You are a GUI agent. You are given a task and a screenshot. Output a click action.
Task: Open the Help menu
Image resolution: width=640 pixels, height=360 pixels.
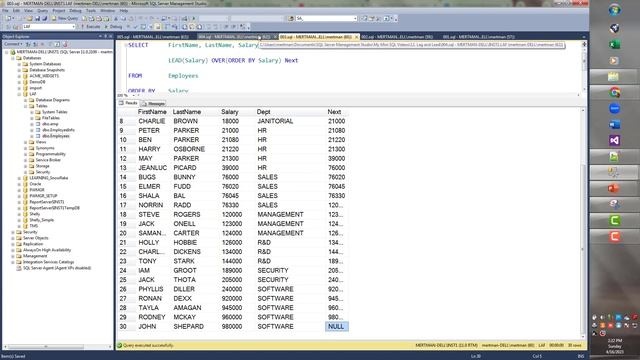124,11
